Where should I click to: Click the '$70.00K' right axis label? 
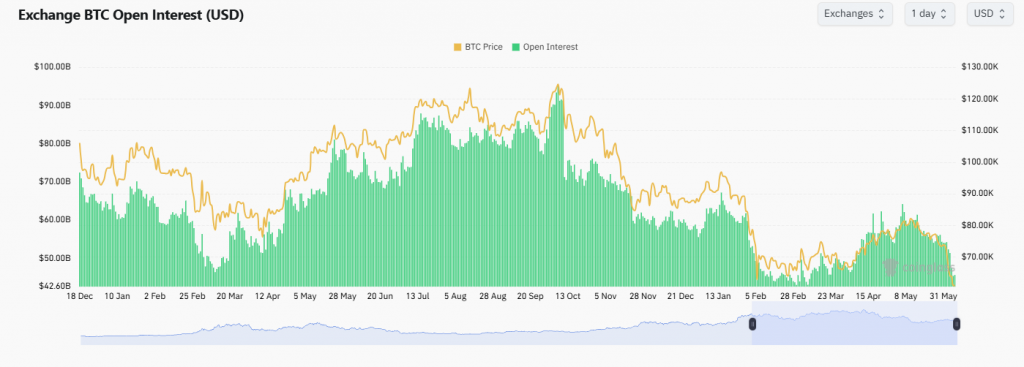978,257
